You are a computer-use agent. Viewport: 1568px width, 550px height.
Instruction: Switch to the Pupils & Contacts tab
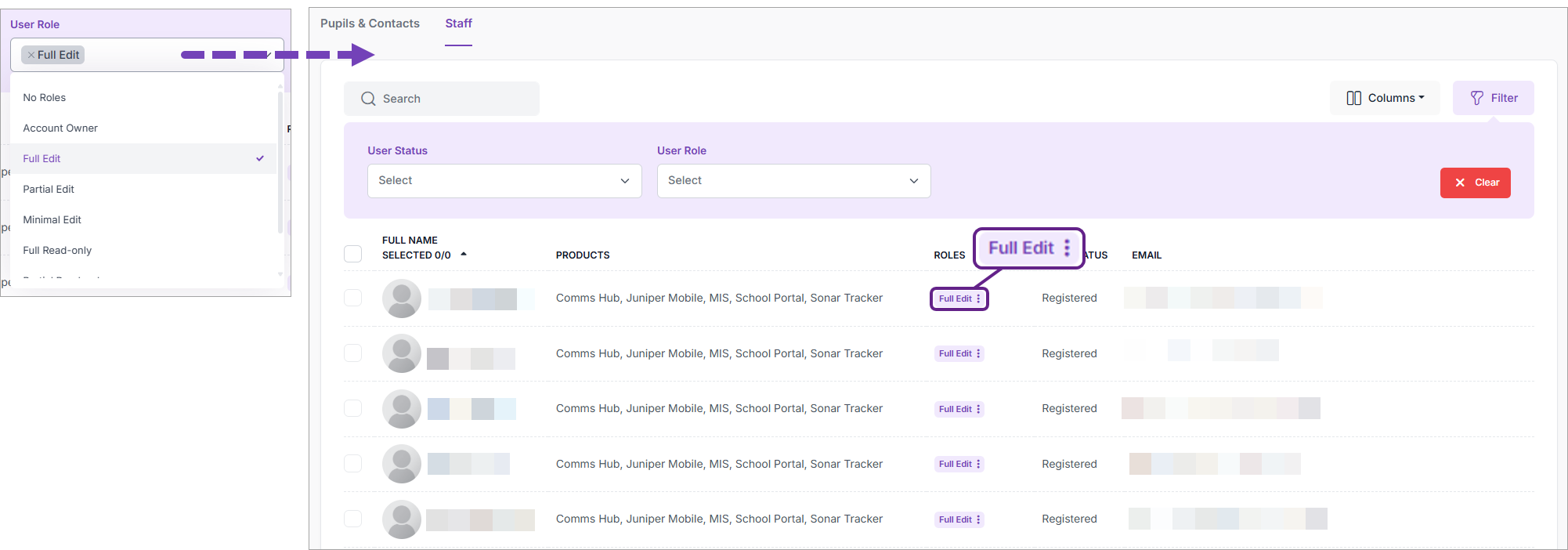click(370, 24)
